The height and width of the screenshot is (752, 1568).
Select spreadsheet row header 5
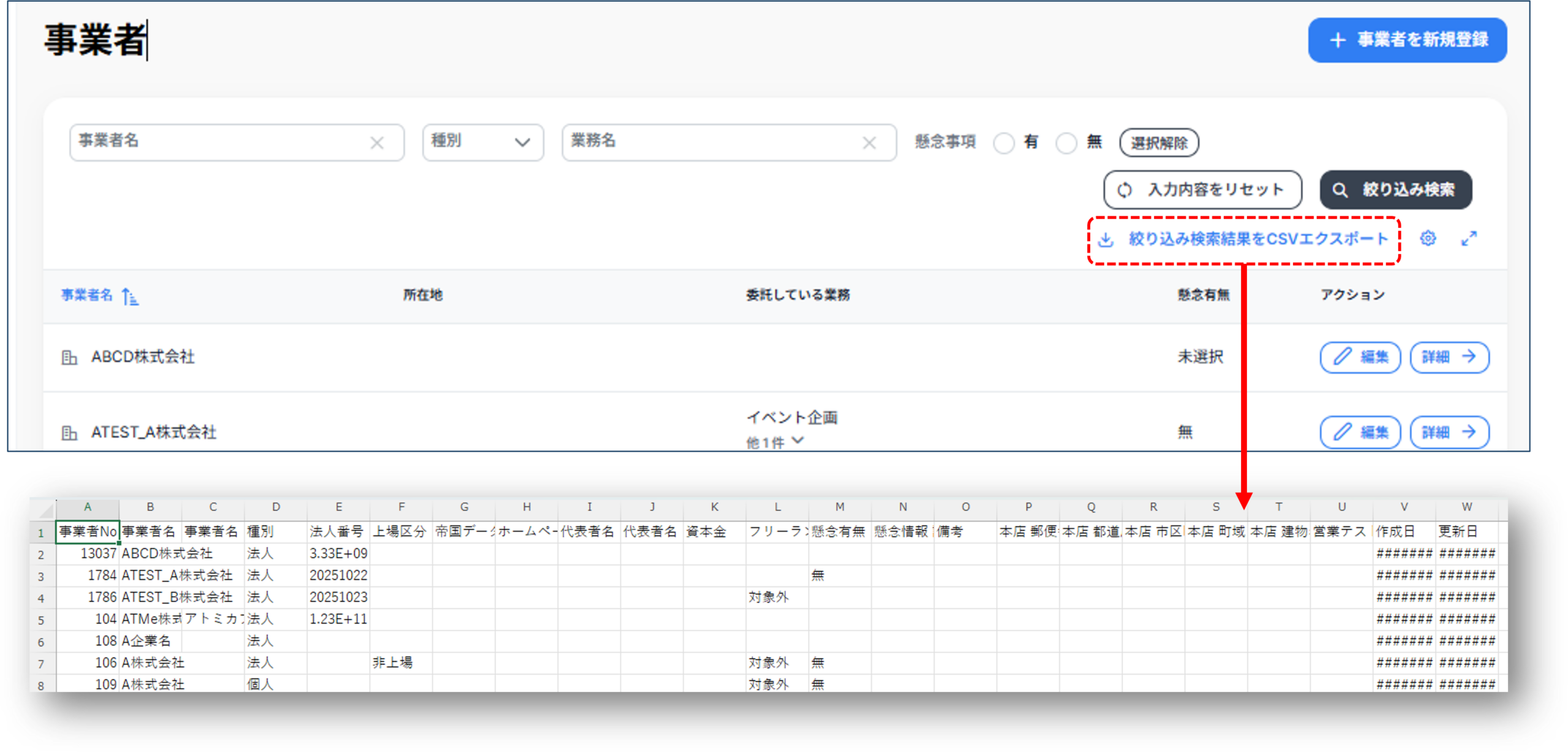tap(41, 620)
